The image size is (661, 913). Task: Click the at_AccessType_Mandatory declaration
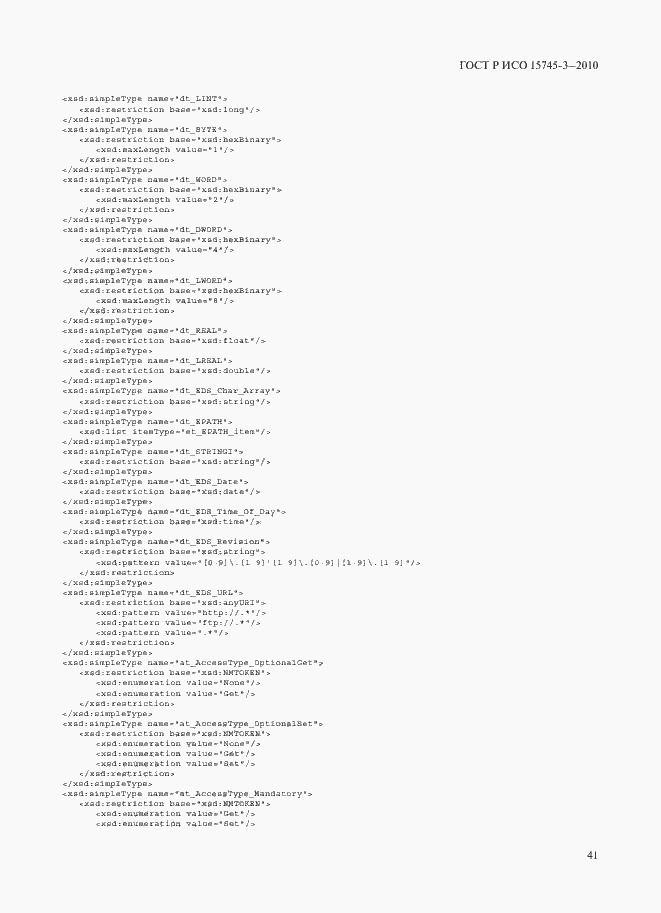pos(188,794)
